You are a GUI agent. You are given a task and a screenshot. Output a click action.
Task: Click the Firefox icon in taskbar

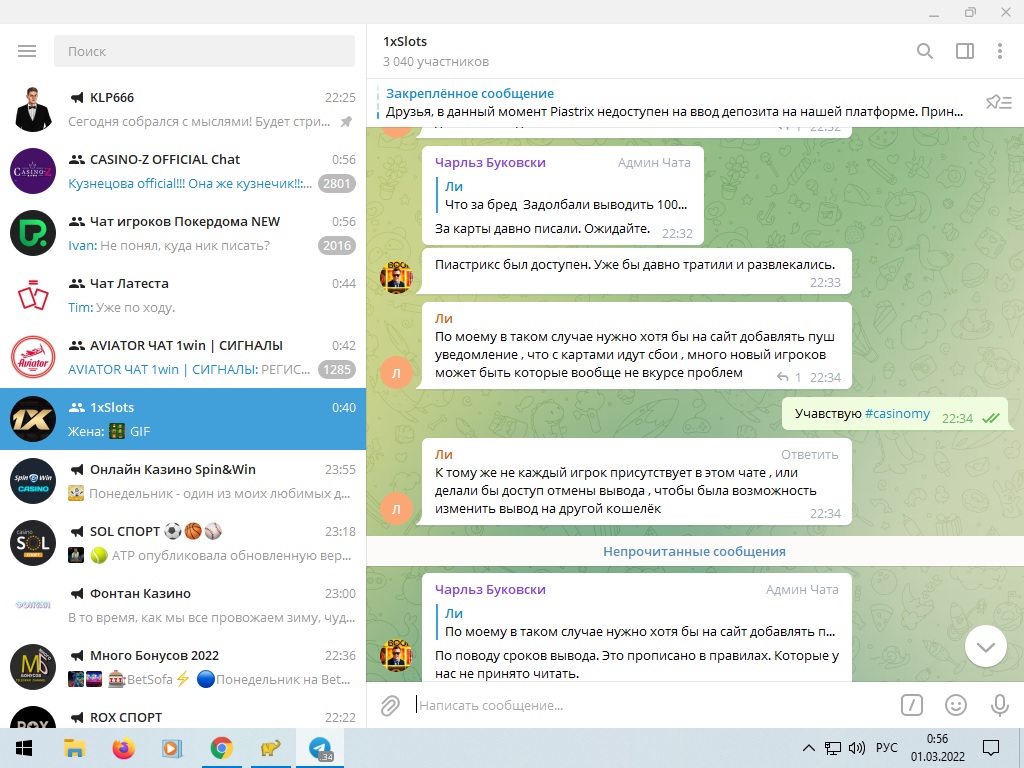click(x=123, y=748)
